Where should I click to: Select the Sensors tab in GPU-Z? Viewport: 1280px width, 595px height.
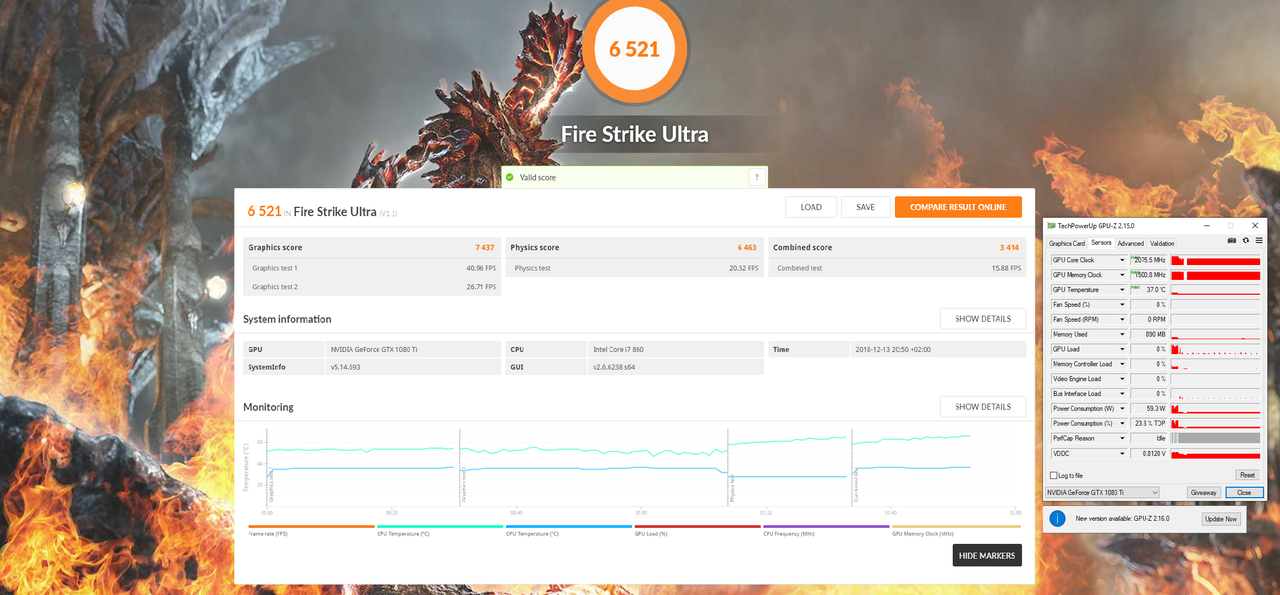click(x=1101, y=243)
